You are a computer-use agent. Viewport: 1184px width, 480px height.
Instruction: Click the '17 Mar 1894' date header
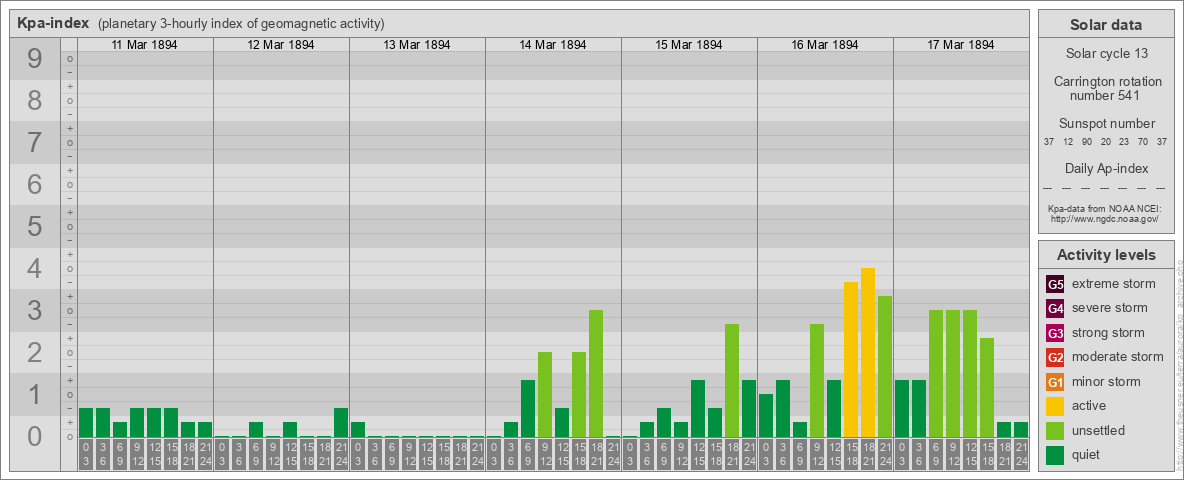[x=960, y=45]
